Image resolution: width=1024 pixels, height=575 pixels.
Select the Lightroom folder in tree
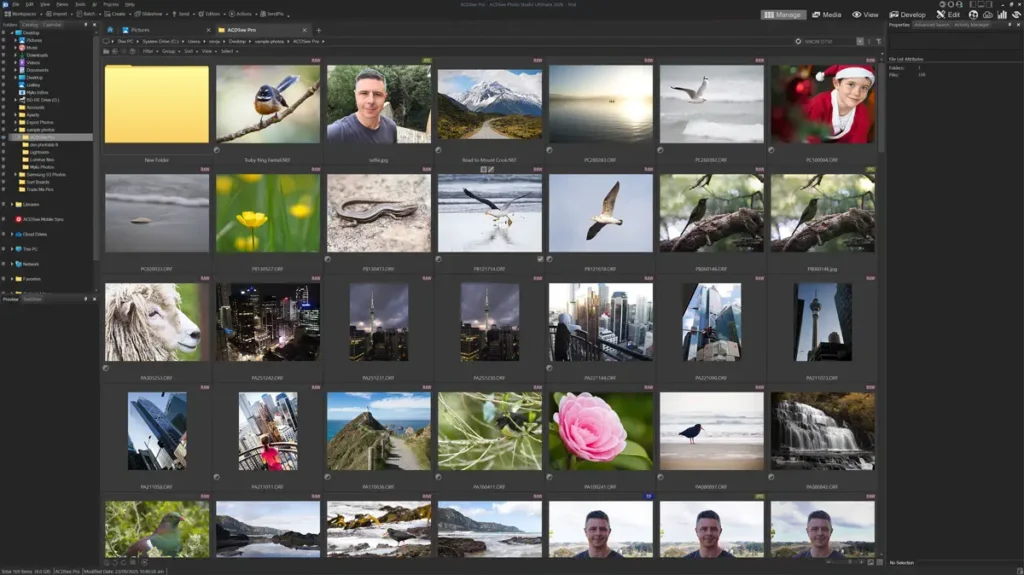coord(39,152)
